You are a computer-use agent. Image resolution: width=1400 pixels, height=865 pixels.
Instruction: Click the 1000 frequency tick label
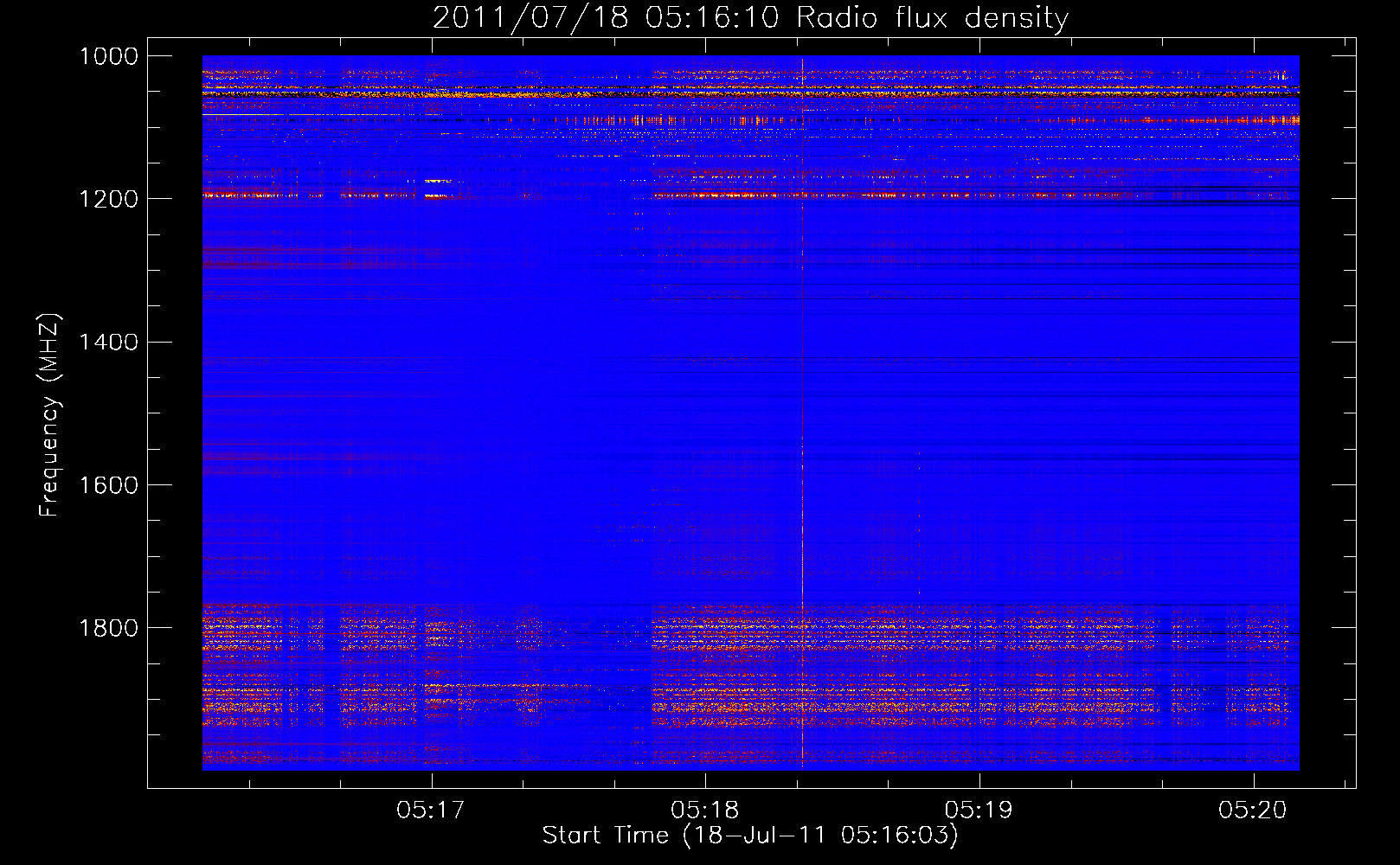tap(109, 56)
